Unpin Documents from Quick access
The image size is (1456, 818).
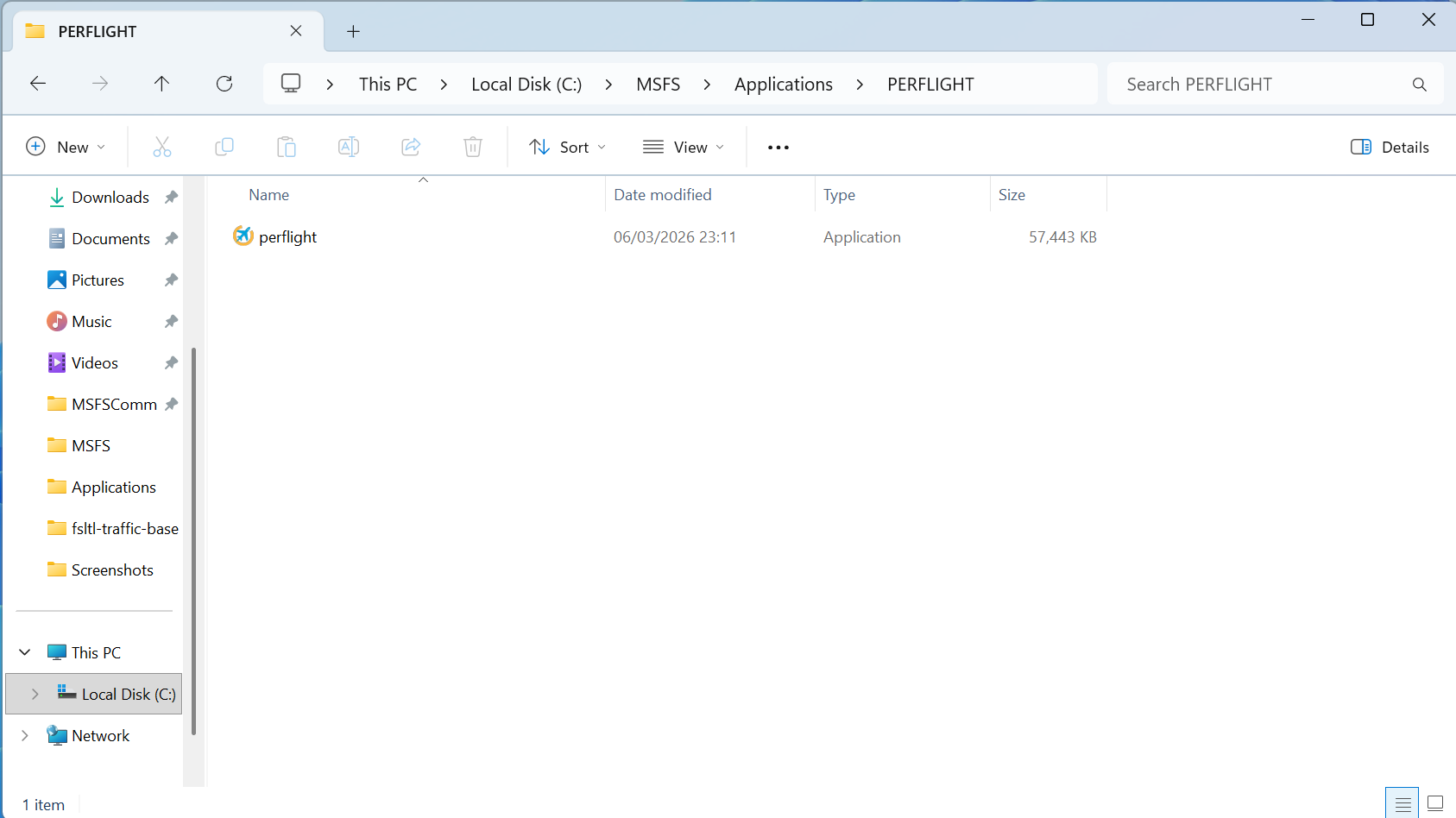(x=171, y=239)
